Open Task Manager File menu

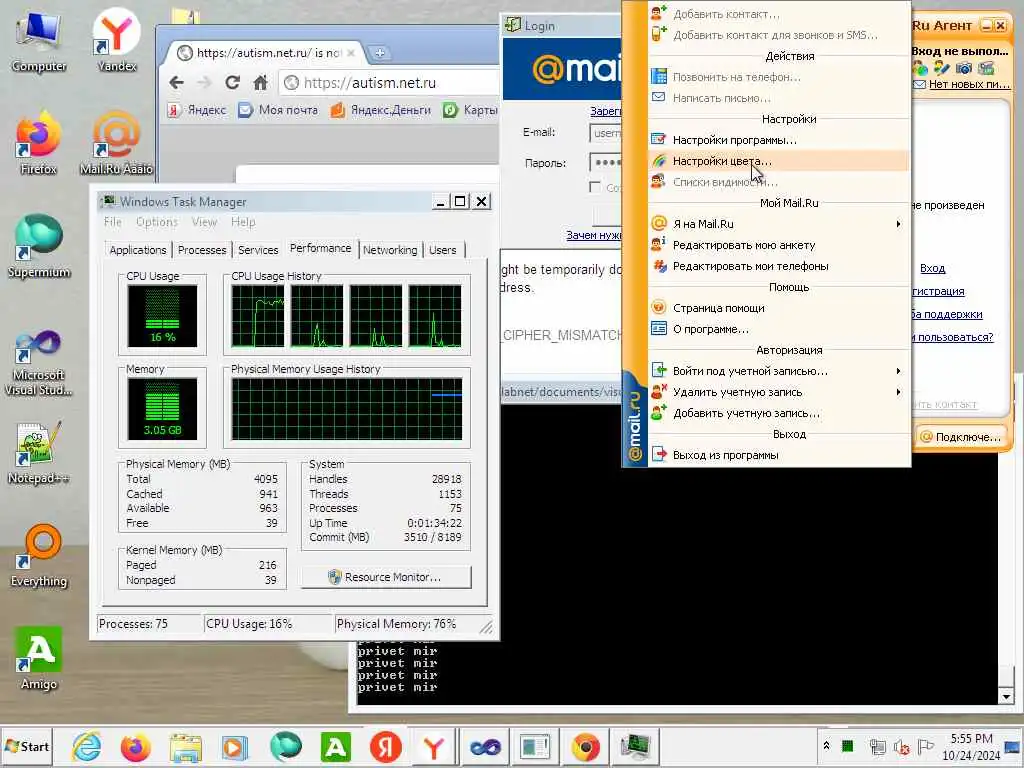click(x=112, y=222)
